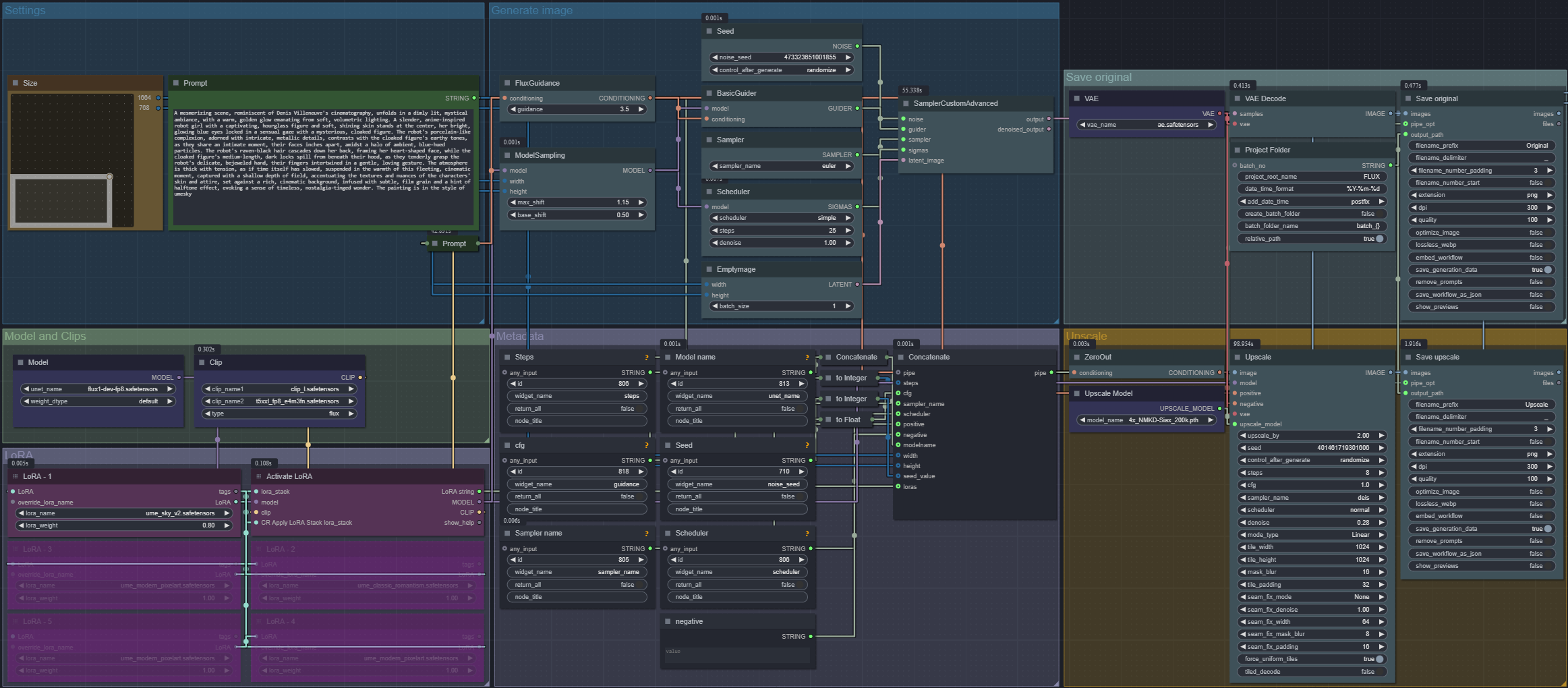Click the collapse square on Upscale Model node
This screenshot has height=688, width=1568.
[x=1076, y=393]
